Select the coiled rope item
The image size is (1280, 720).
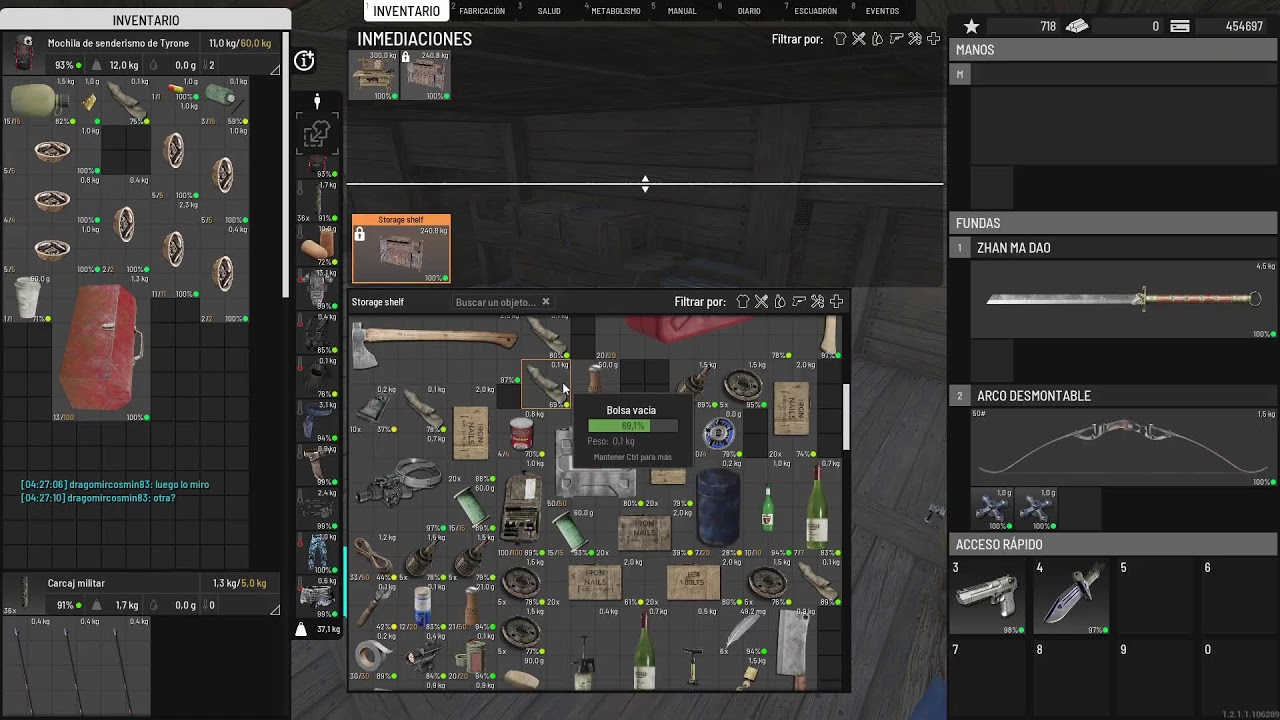pyautogui.click(x=374, y=553)
